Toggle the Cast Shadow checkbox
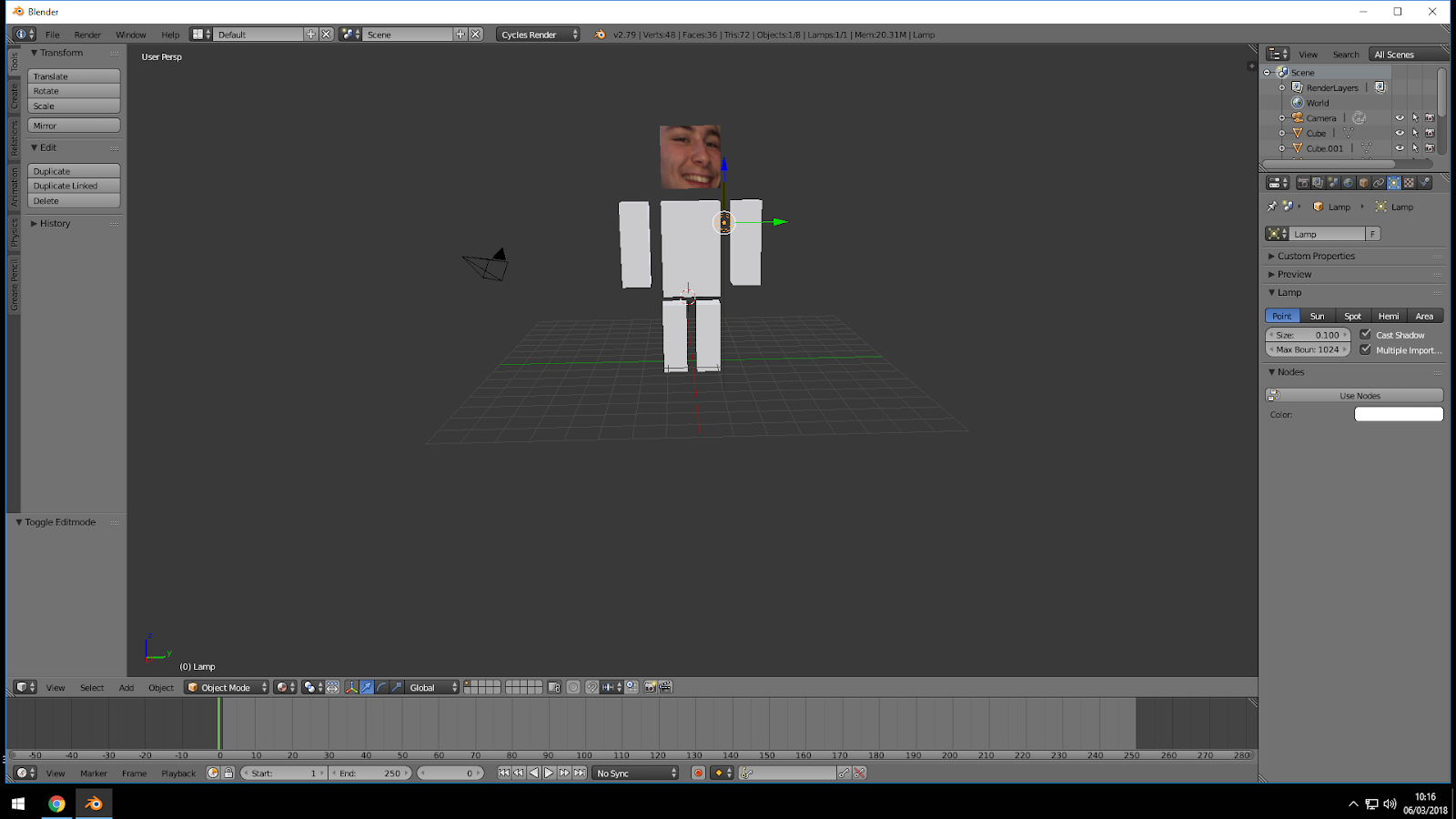Viewport: 1456px width, 819px height. click(1366, 334)
